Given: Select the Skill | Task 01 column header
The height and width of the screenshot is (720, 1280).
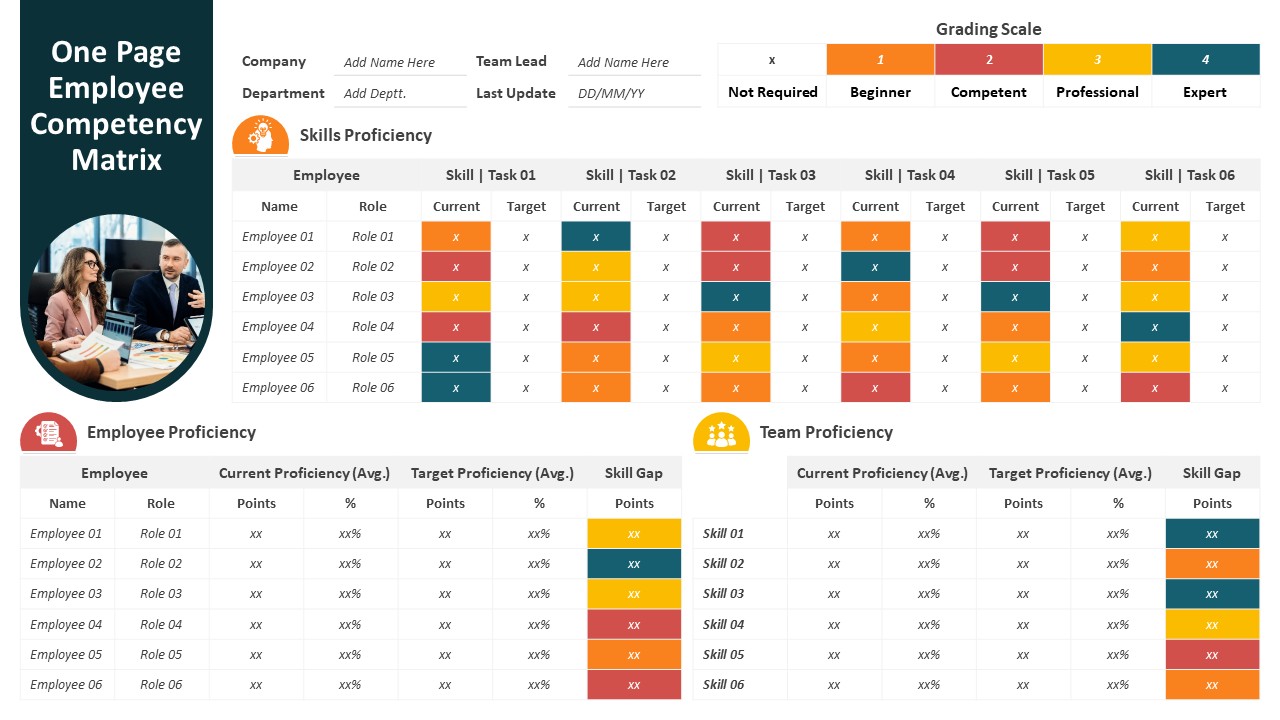Looking at the screenshot, I should [x=490, y=175].
